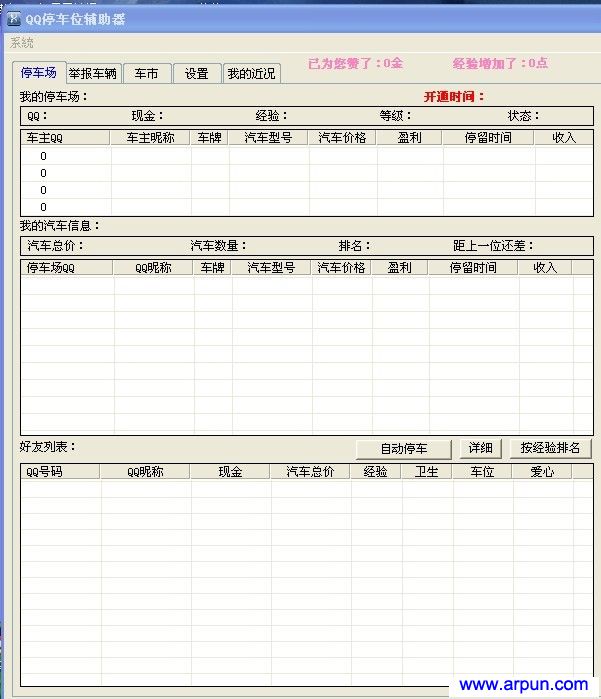This screenshot has height=699, width=601.
Task: Click 停留时间 header in my parking lot table
Action: (x=488, y=138)
